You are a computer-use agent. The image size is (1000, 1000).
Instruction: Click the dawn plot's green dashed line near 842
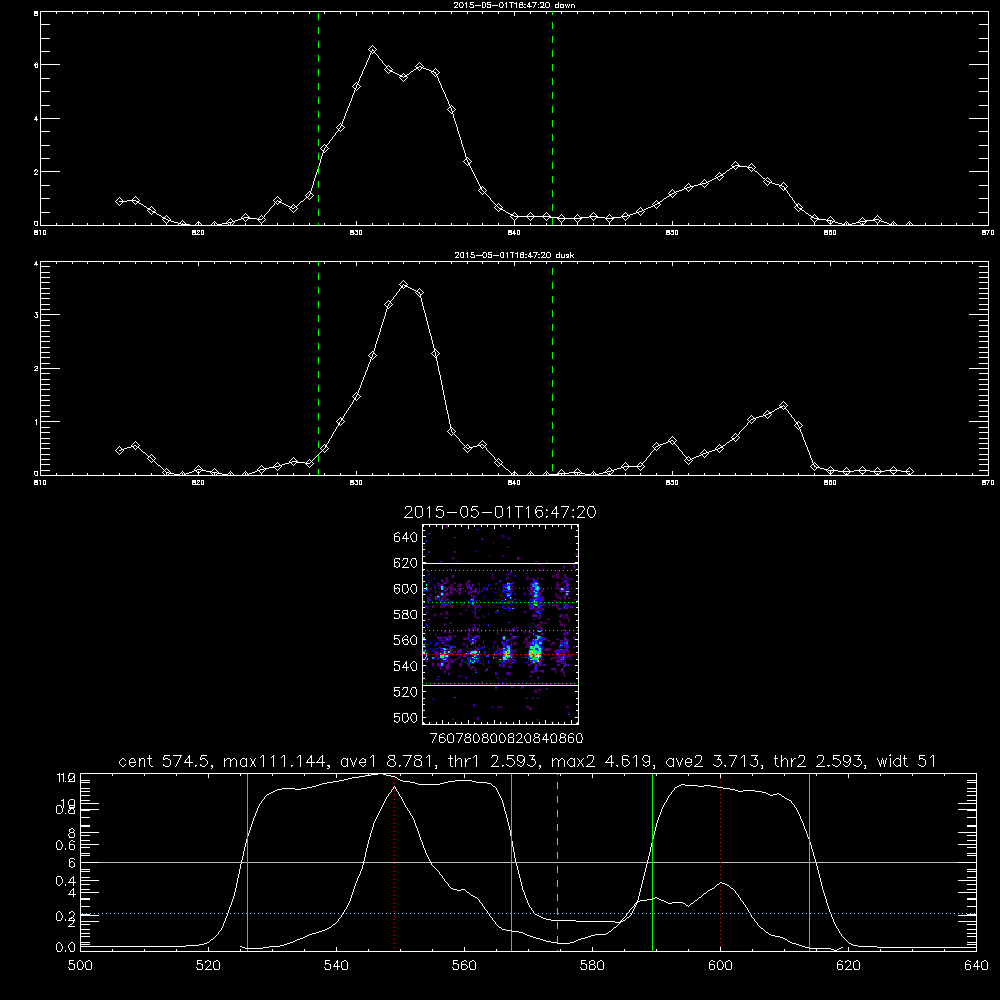552,119
